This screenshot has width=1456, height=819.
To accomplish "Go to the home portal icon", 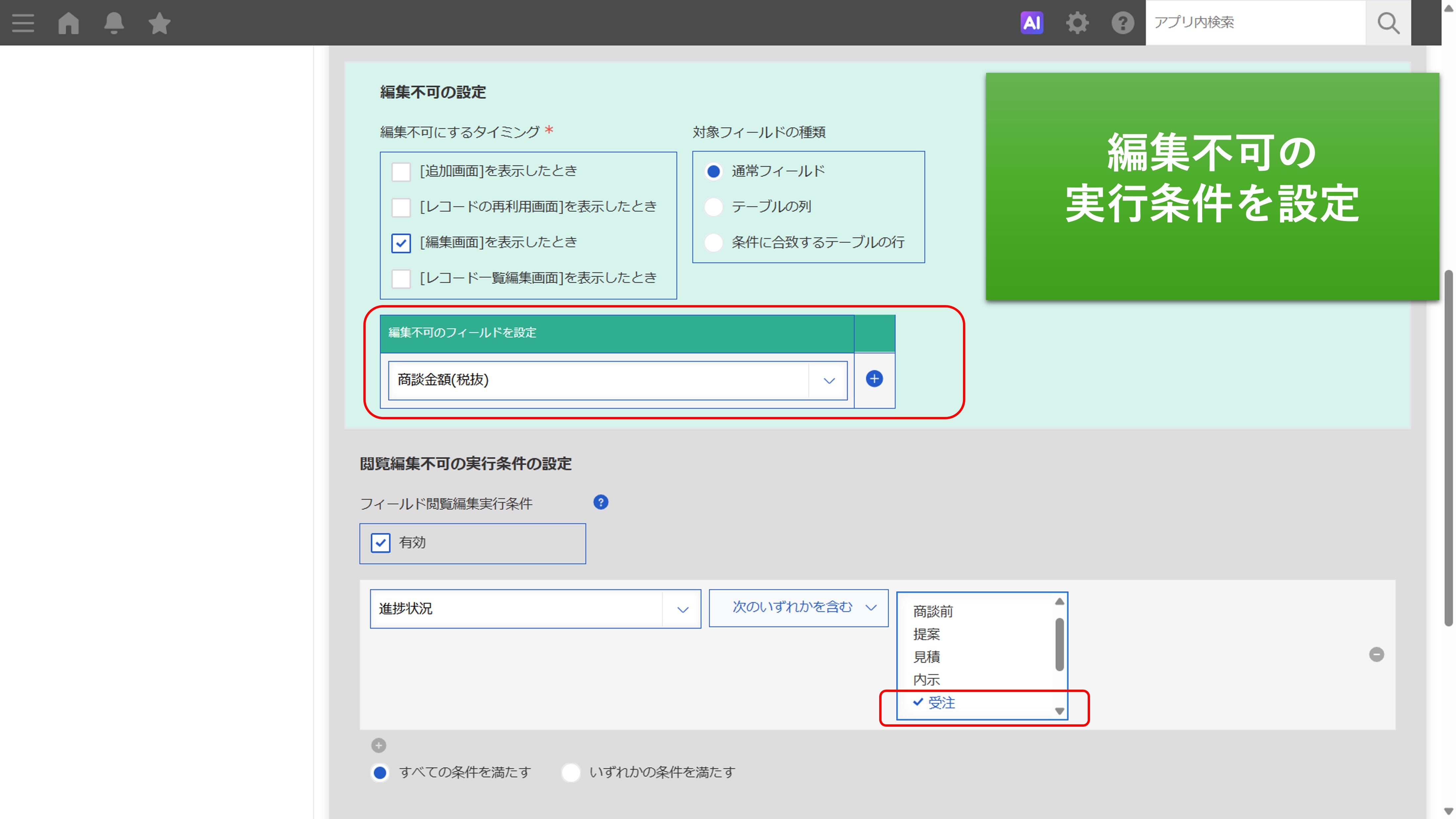I will tap(68, 23).
